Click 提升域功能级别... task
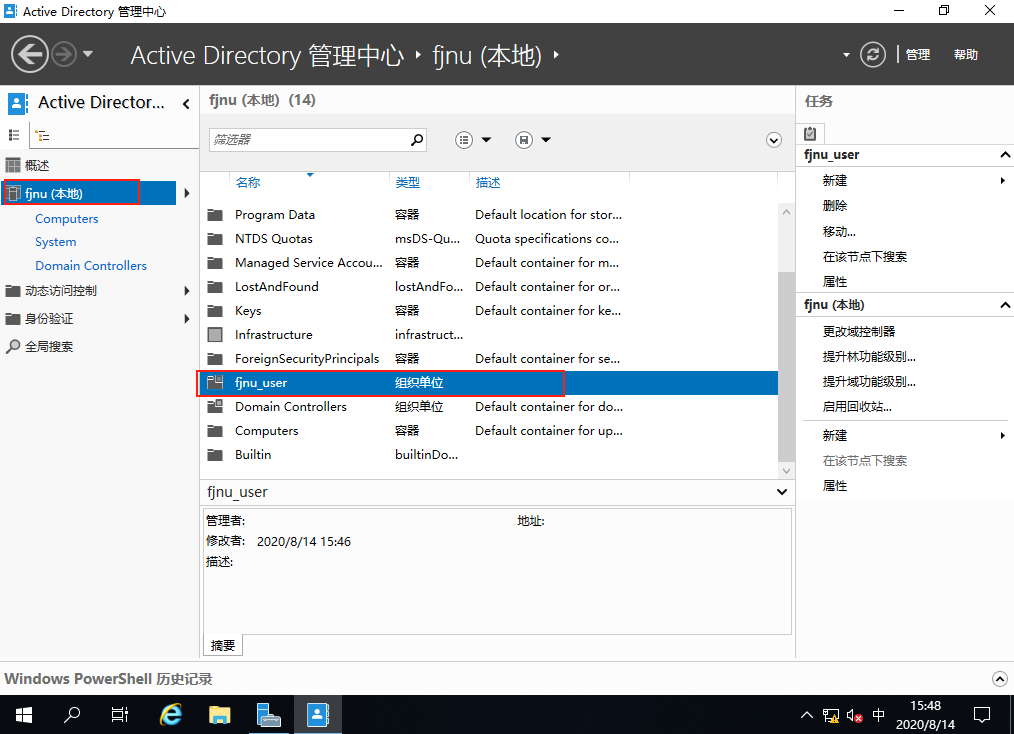 pyautogui.click(x=869, y=382)
